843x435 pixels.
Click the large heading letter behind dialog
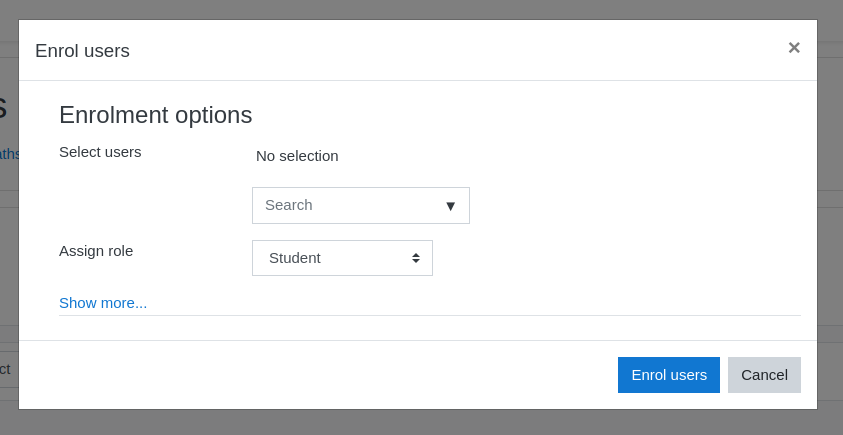click(3, 108)
